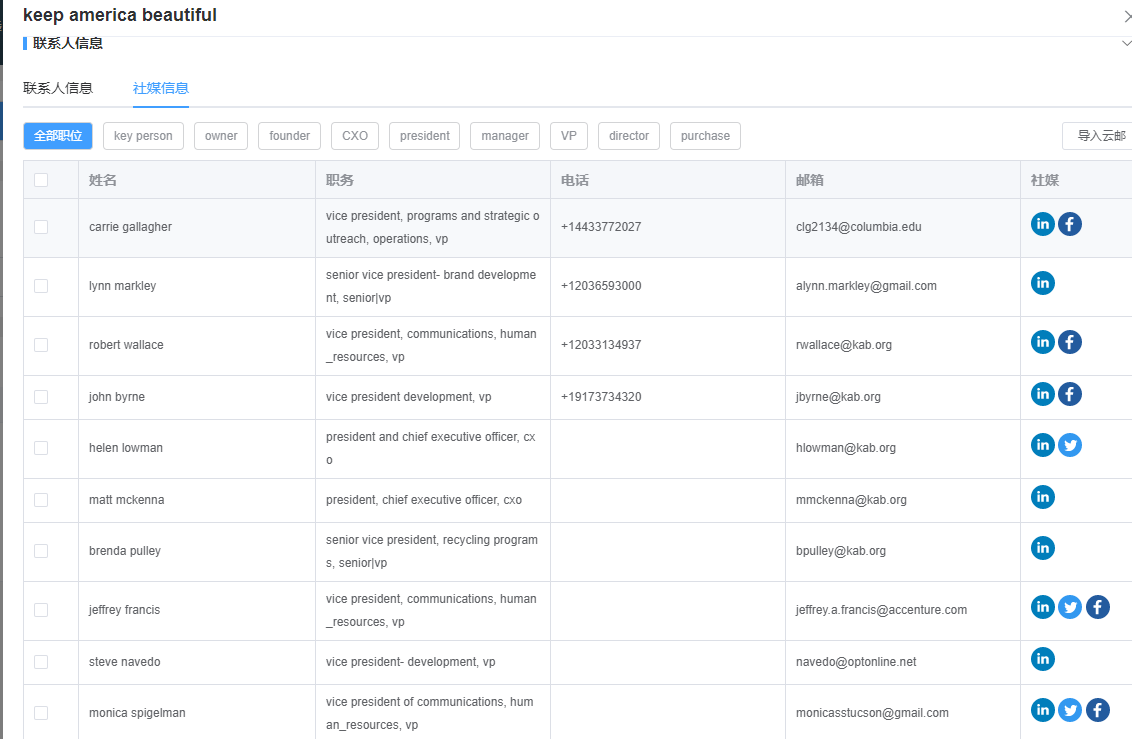
Task: Click email alynn.markley@gmail.com
Action: point(866,286)
